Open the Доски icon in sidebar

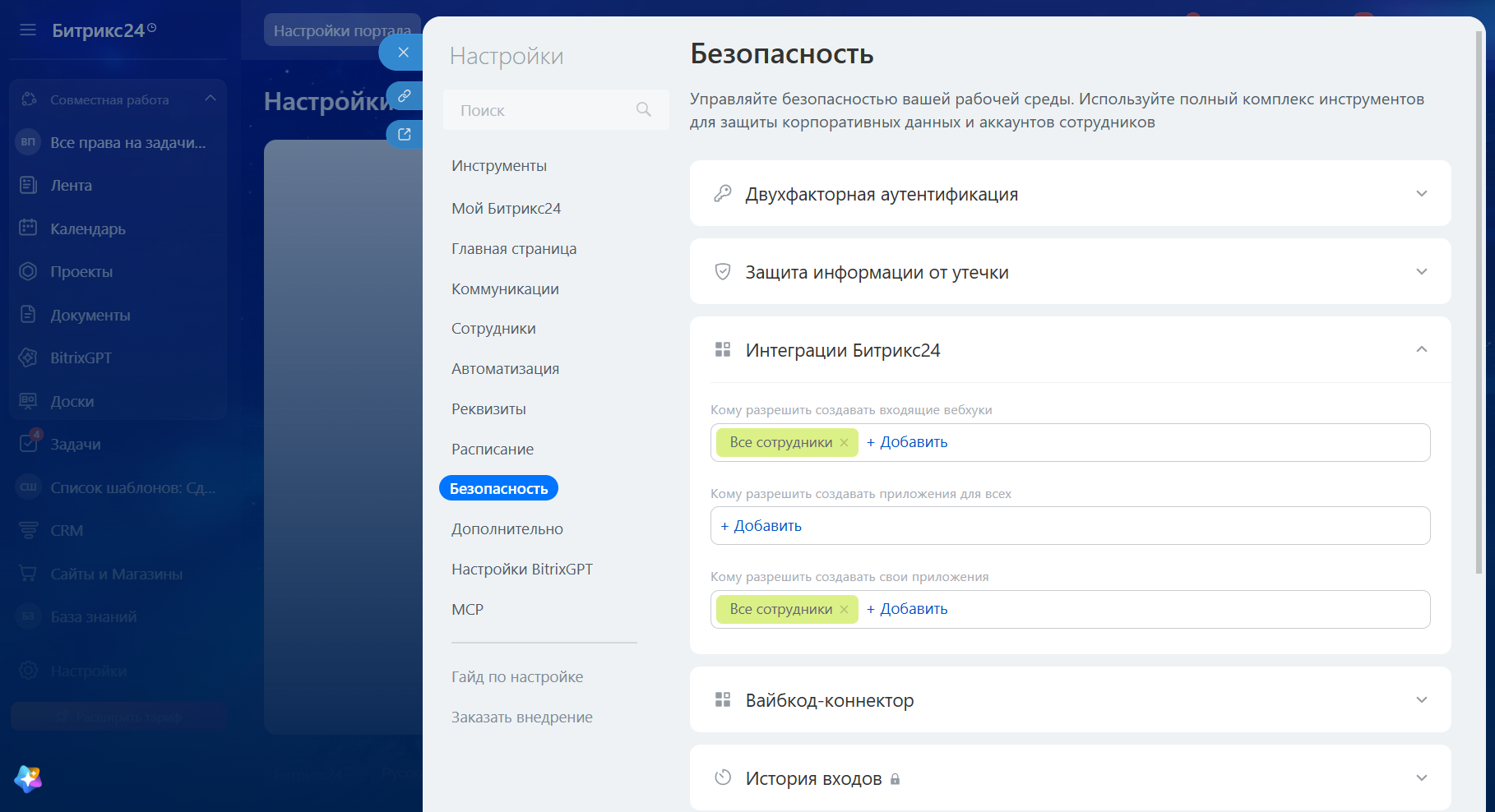[x=28, y=401]
